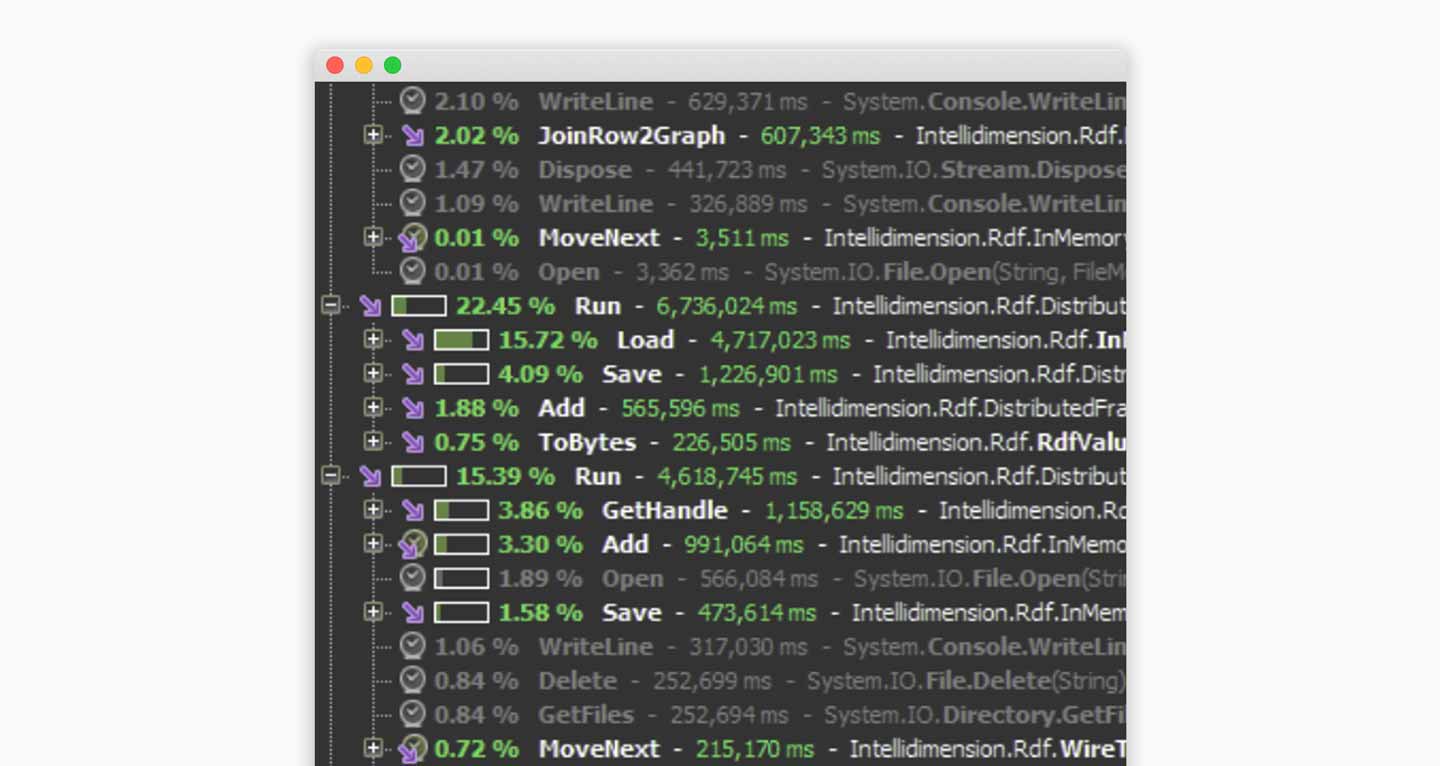Click the 565,596 ms timing value
1440x766 pixels.
pos(680,408)
